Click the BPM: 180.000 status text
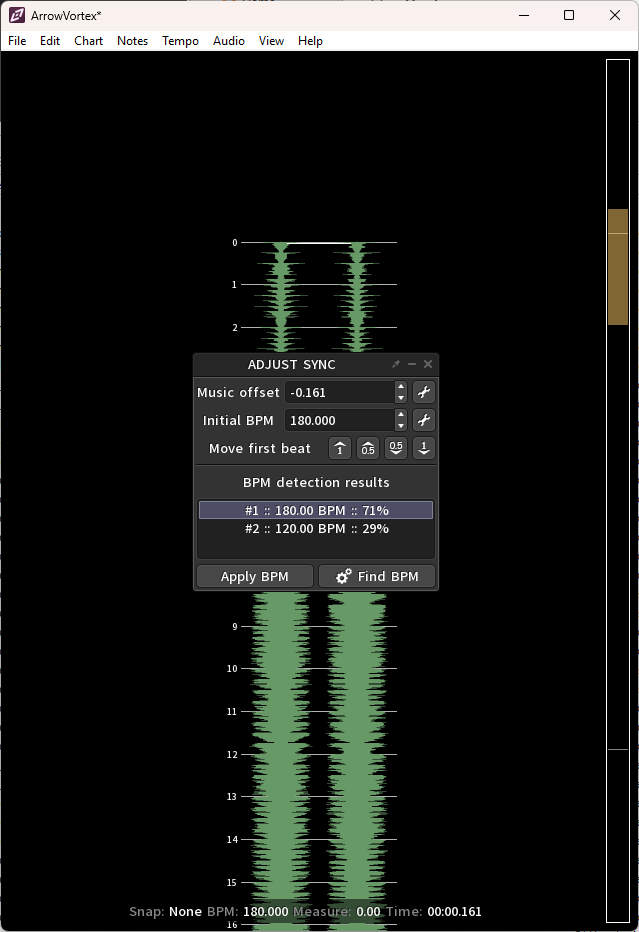Image resolution: width=639 pixels, height=932 pixels. coord(248,911)
